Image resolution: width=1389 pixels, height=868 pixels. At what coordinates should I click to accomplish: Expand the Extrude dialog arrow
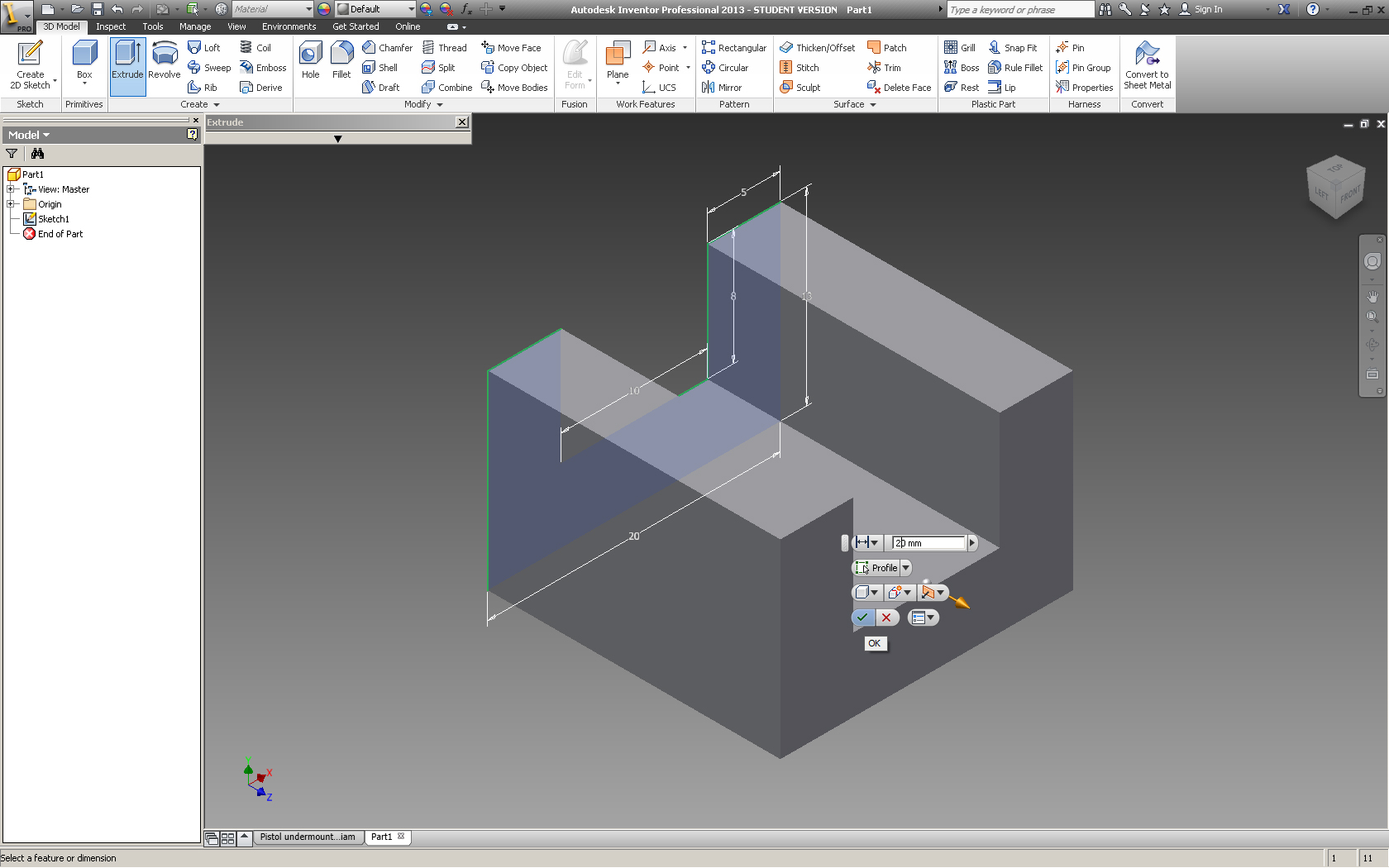click(337, 139)
